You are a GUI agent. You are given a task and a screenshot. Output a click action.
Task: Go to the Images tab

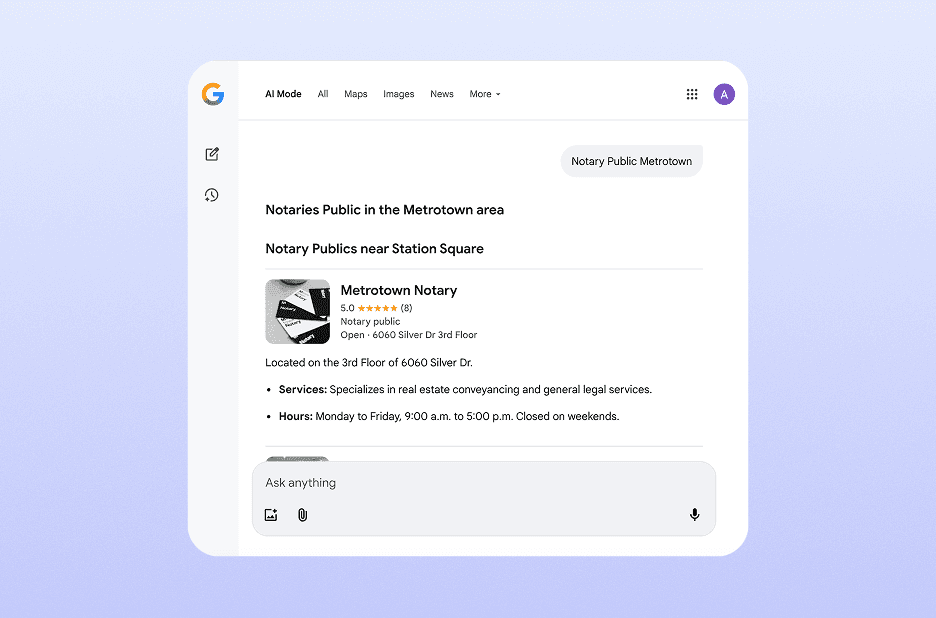[x=398, y=94]
